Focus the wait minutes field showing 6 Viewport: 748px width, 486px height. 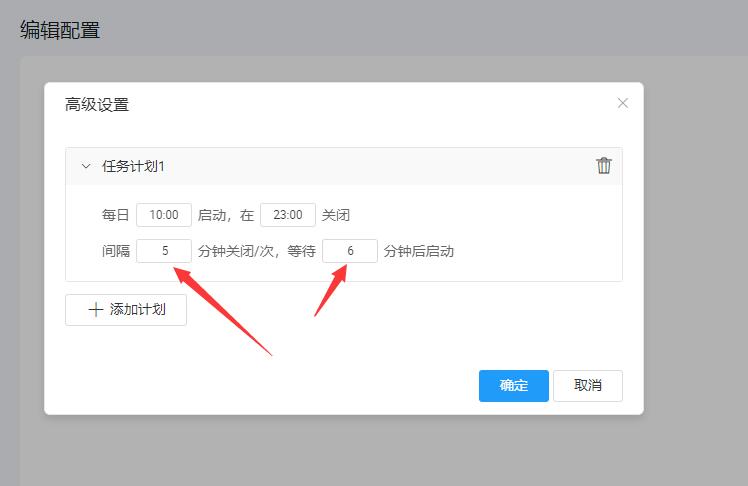coord(350,251)
